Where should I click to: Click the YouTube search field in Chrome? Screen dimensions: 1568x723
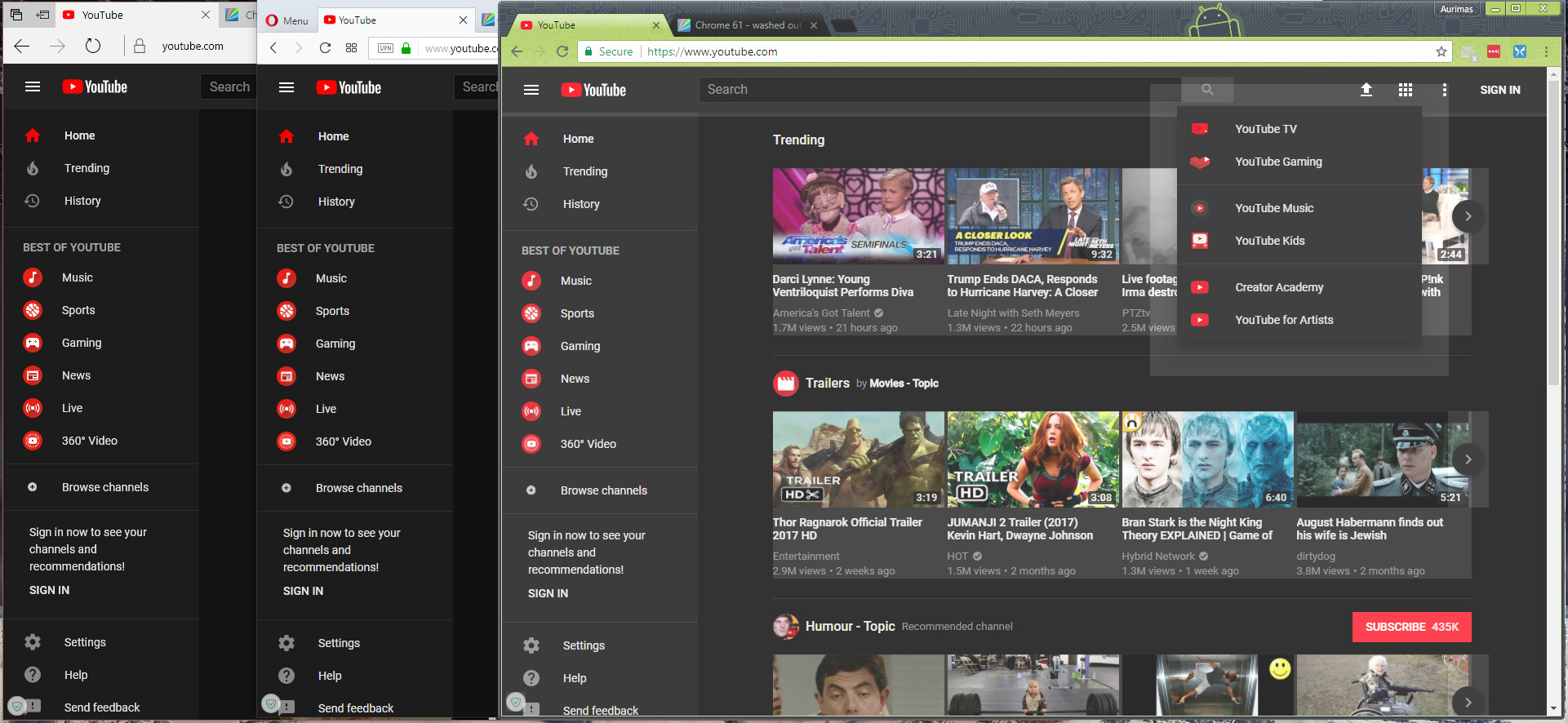coord(939,90)
